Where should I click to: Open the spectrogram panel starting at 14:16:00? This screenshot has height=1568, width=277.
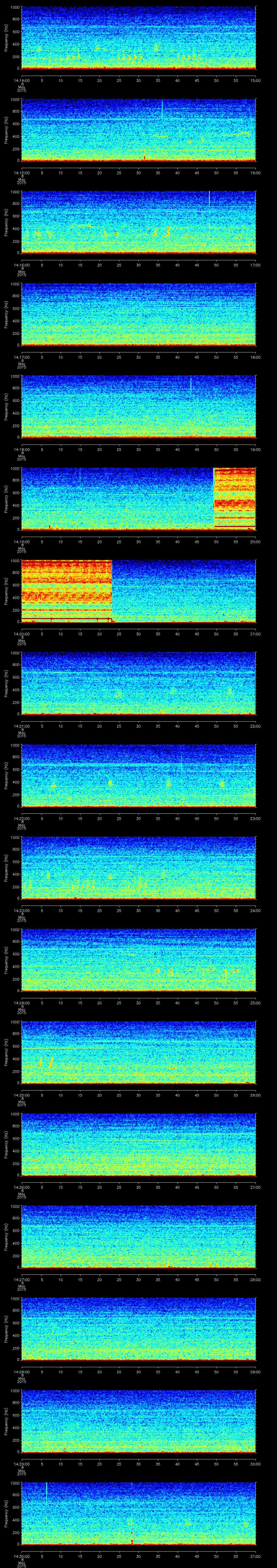138,222
